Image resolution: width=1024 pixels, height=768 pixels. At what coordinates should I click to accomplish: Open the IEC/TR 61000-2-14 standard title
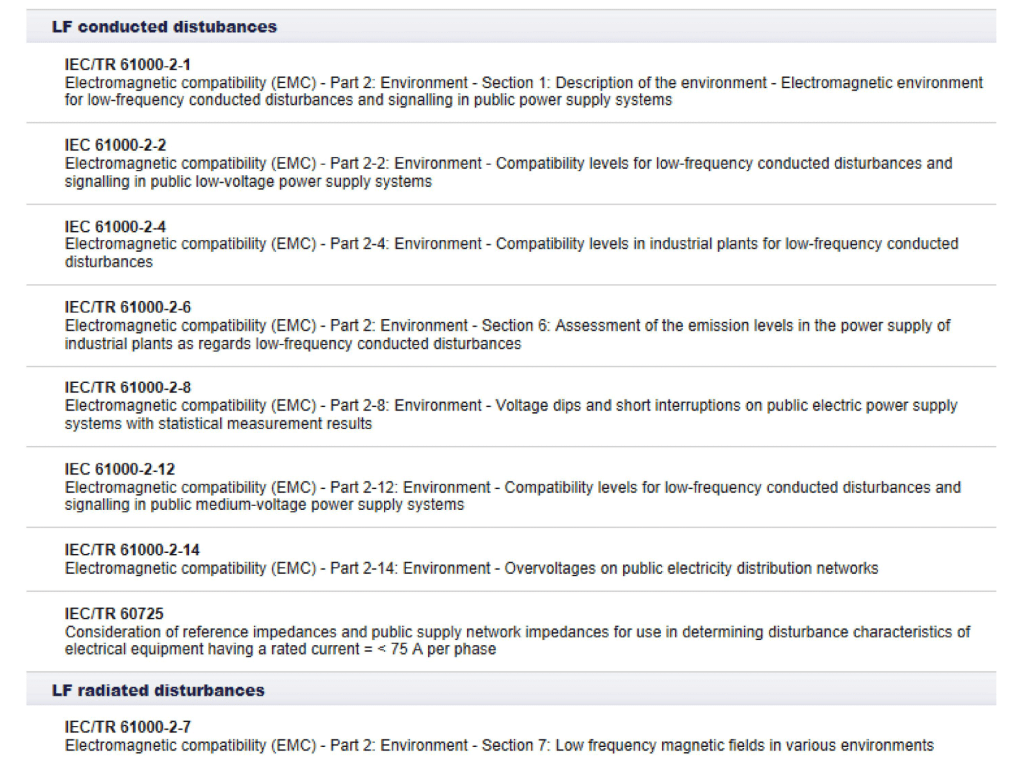[x=132, y=550]
